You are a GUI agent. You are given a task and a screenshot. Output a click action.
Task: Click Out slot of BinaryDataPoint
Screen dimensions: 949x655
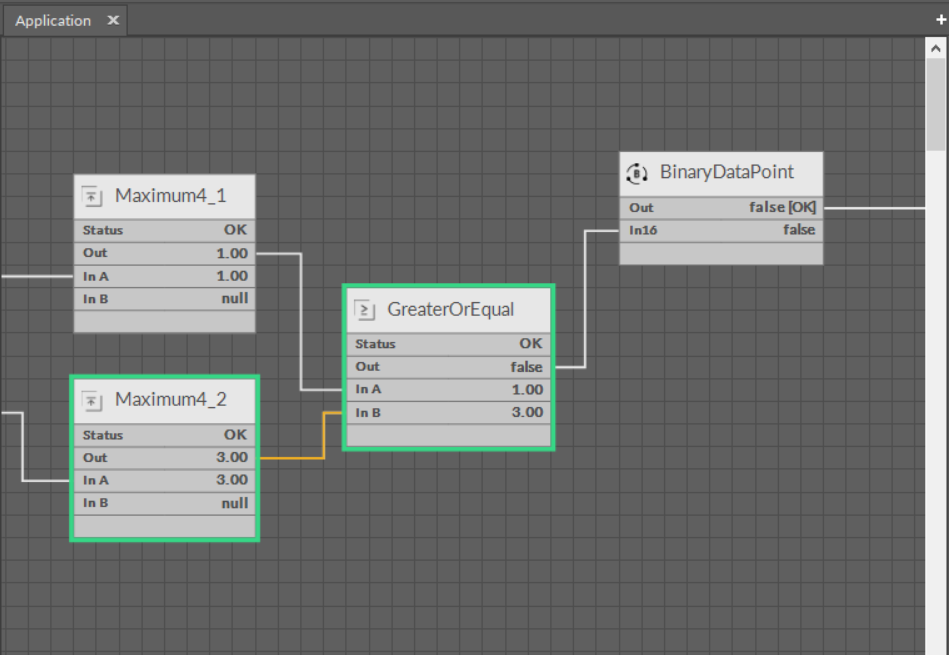coord(721,208)
